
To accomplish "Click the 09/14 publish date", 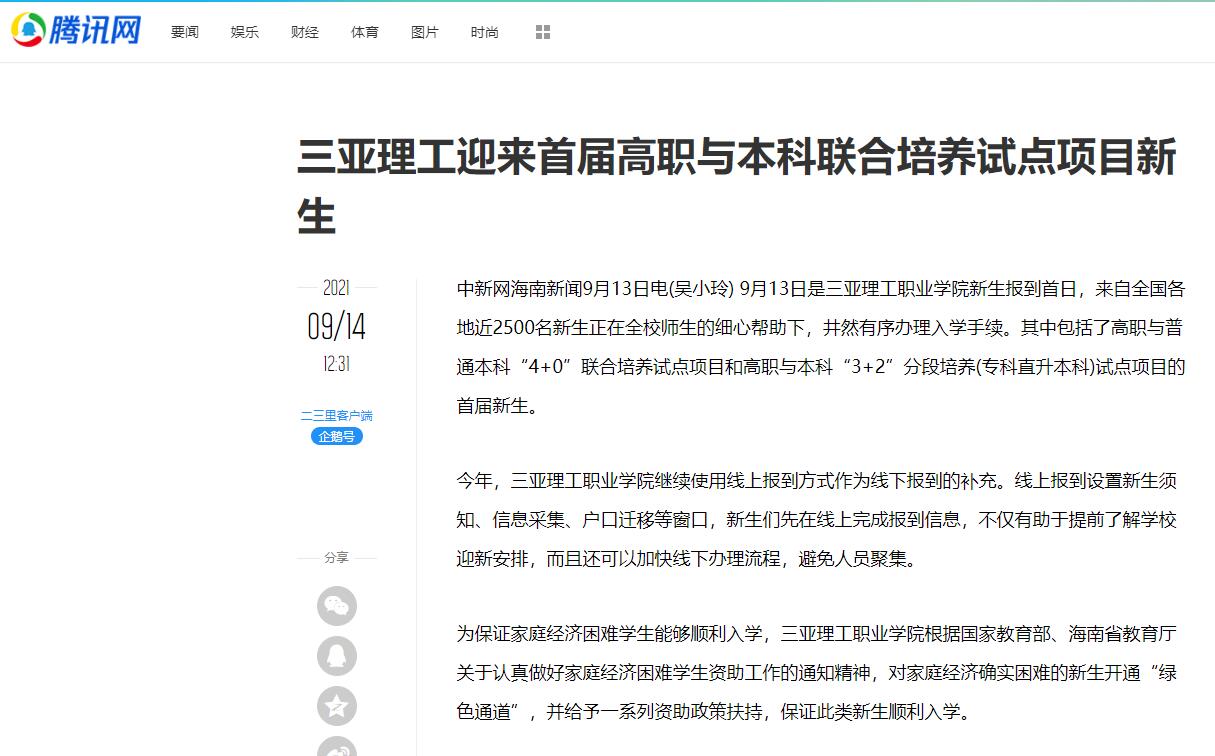I will [337, 326].
